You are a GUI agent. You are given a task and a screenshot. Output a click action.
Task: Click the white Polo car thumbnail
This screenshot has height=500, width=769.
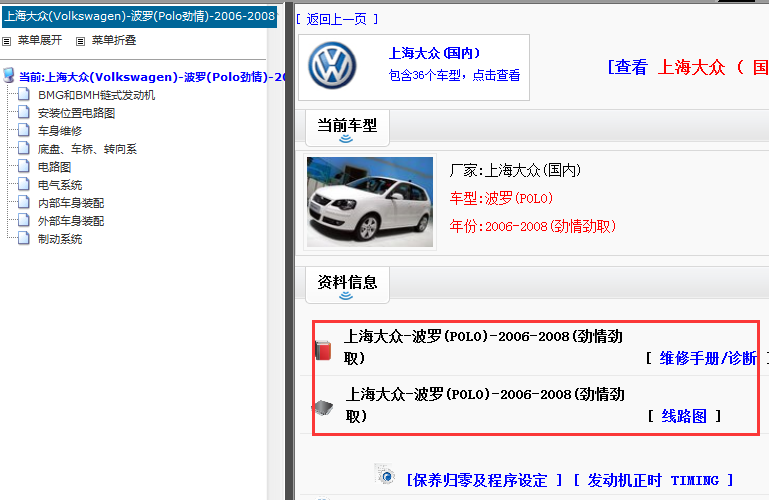pyautogui.click(x=370, y=200)
